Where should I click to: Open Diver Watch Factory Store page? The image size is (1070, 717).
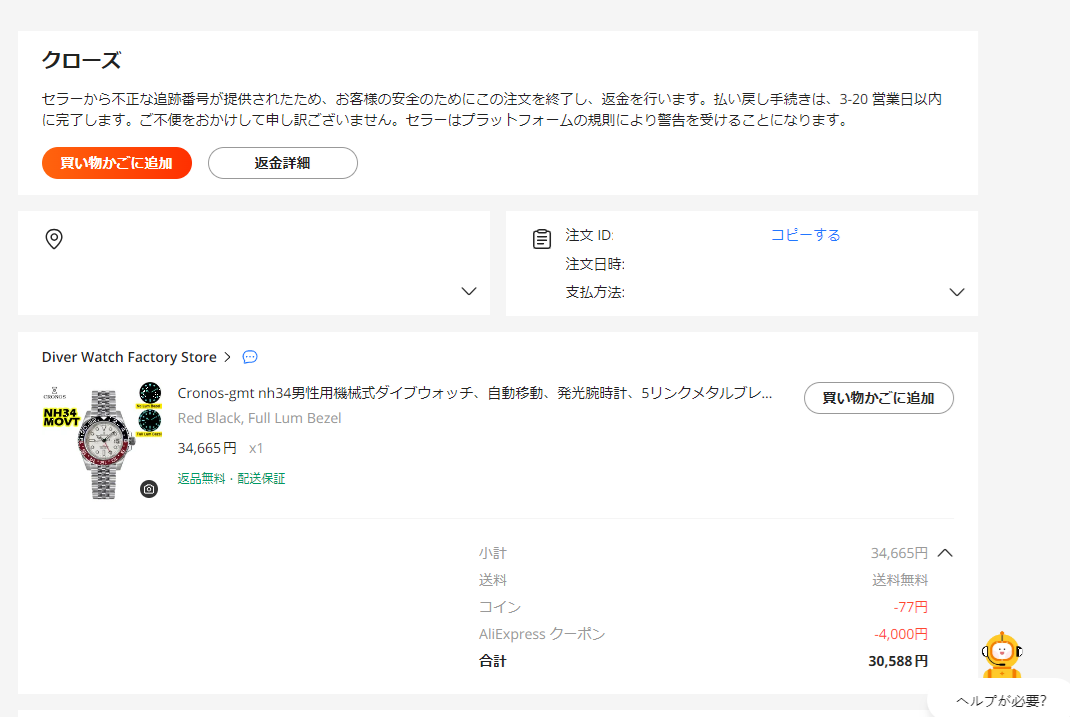pyautogui.click(x=129, y=357)
